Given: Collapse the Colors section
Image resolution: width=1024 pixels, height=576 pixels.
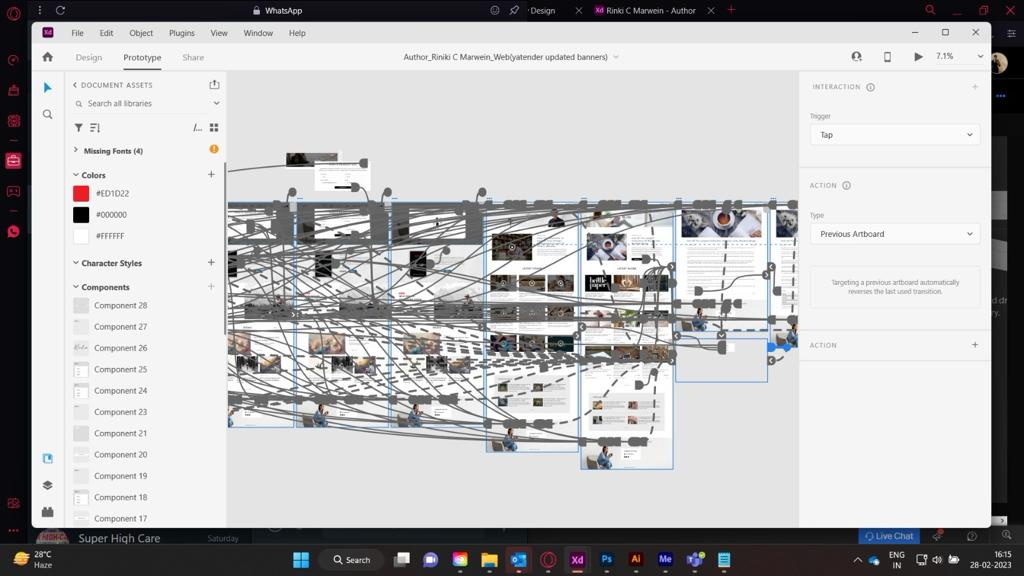Looking at the screenshot, I should 76,175.
